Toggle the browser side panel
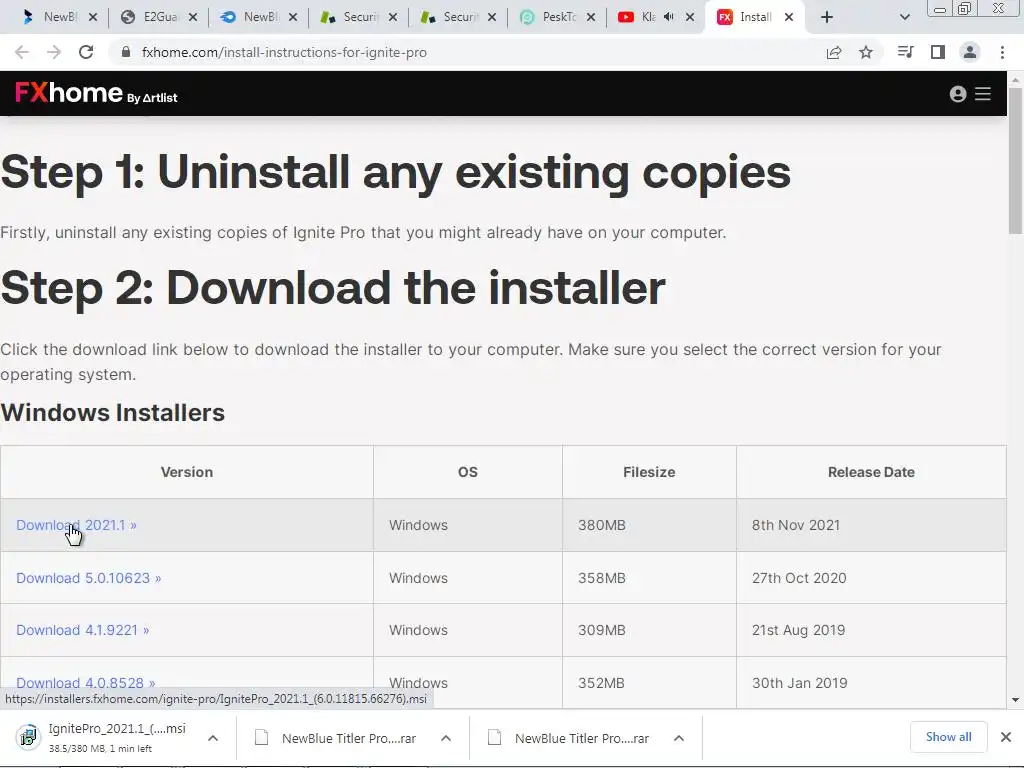 coord(938,52)
